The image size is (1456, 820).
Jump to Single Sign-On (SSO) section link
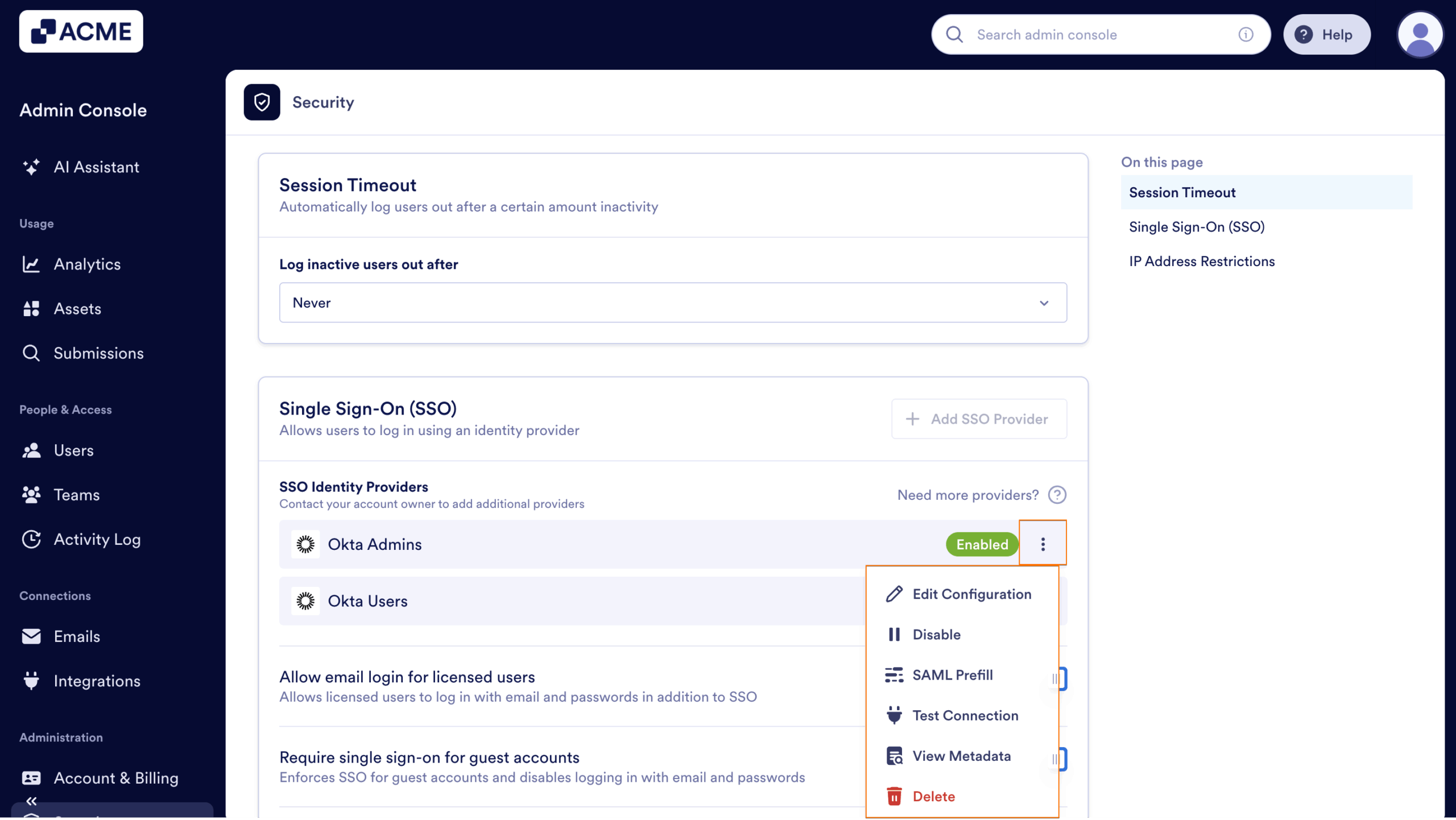(1196, 227)
